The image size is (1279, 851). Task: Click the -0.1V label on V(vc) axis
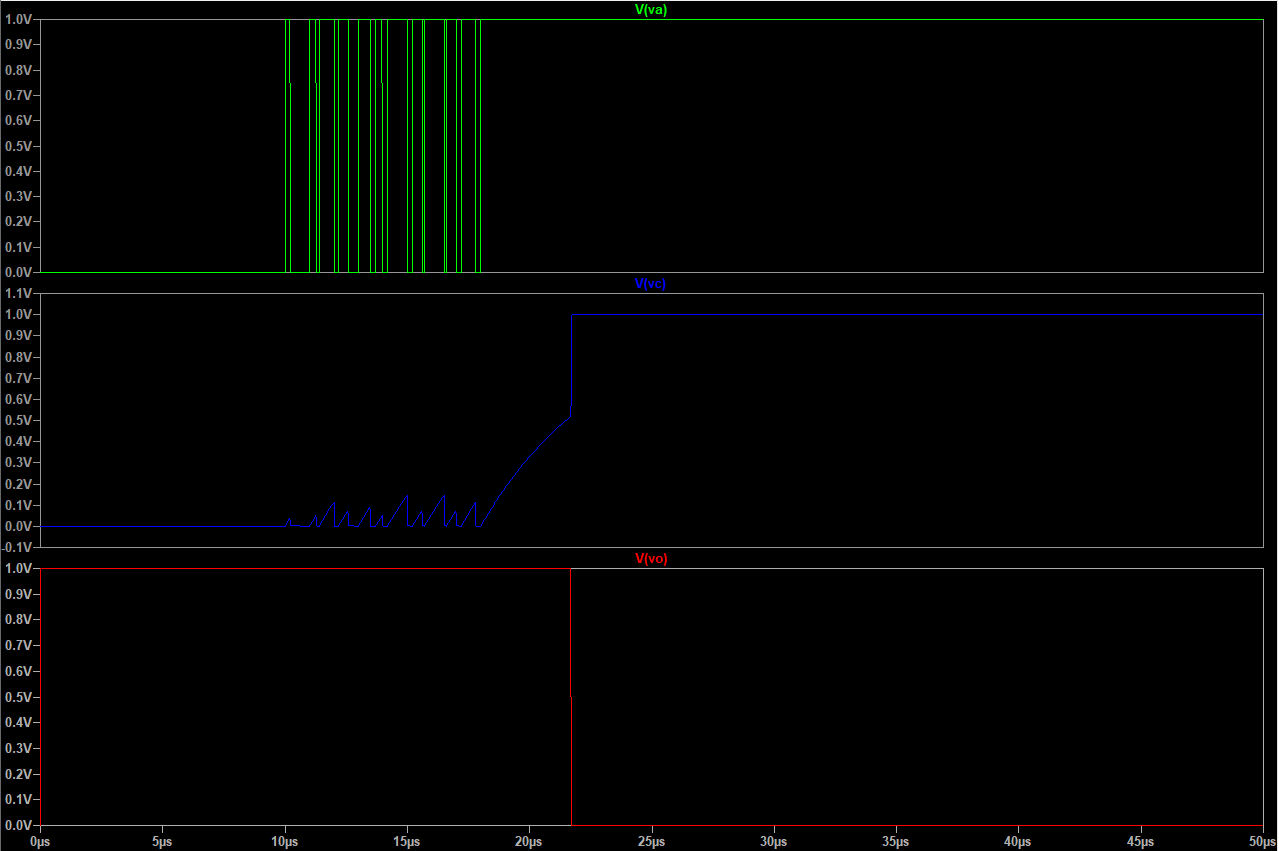click(18, 547)
